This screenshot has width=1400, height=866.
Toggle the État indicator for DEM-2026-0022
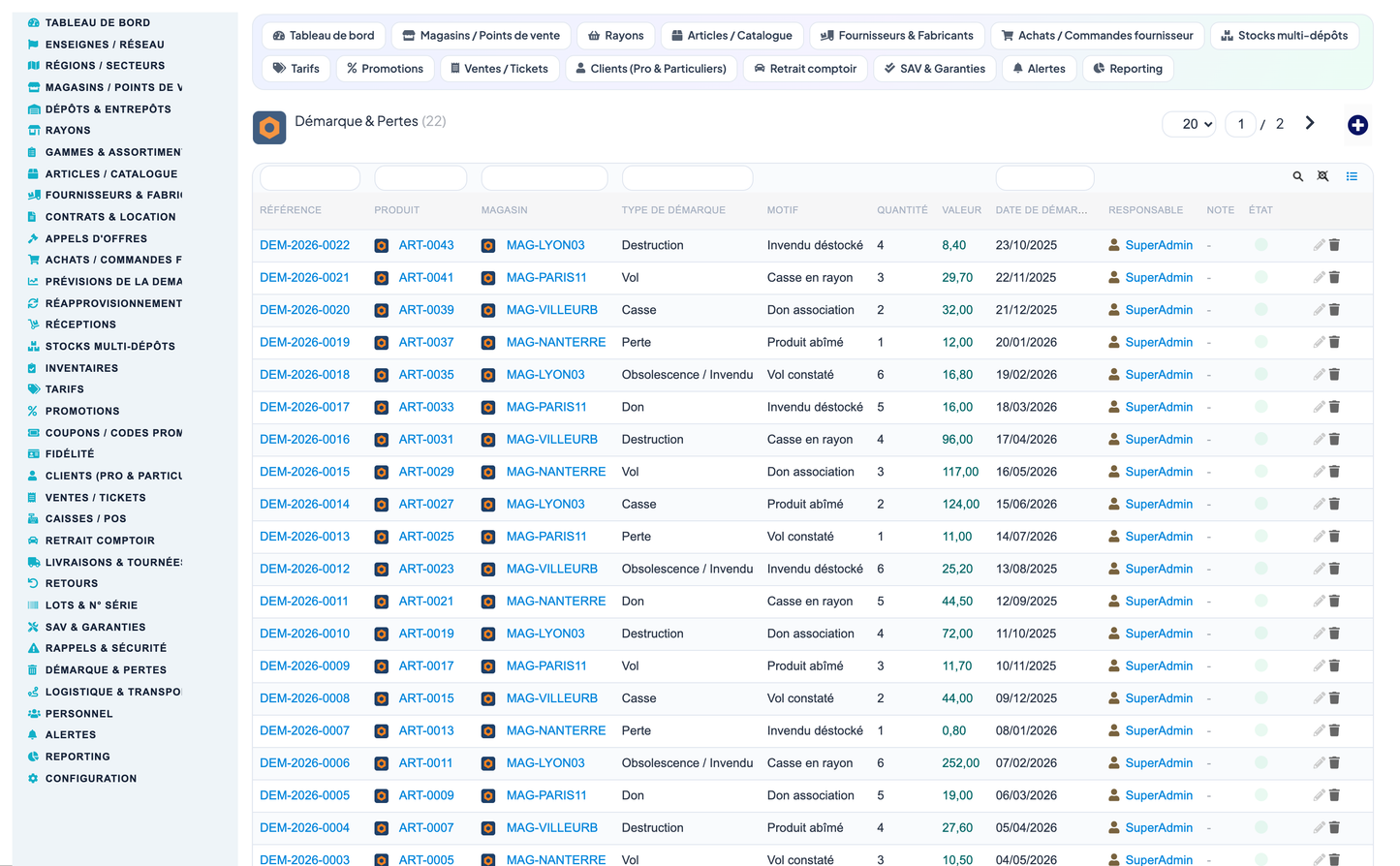coord(1260,245)
